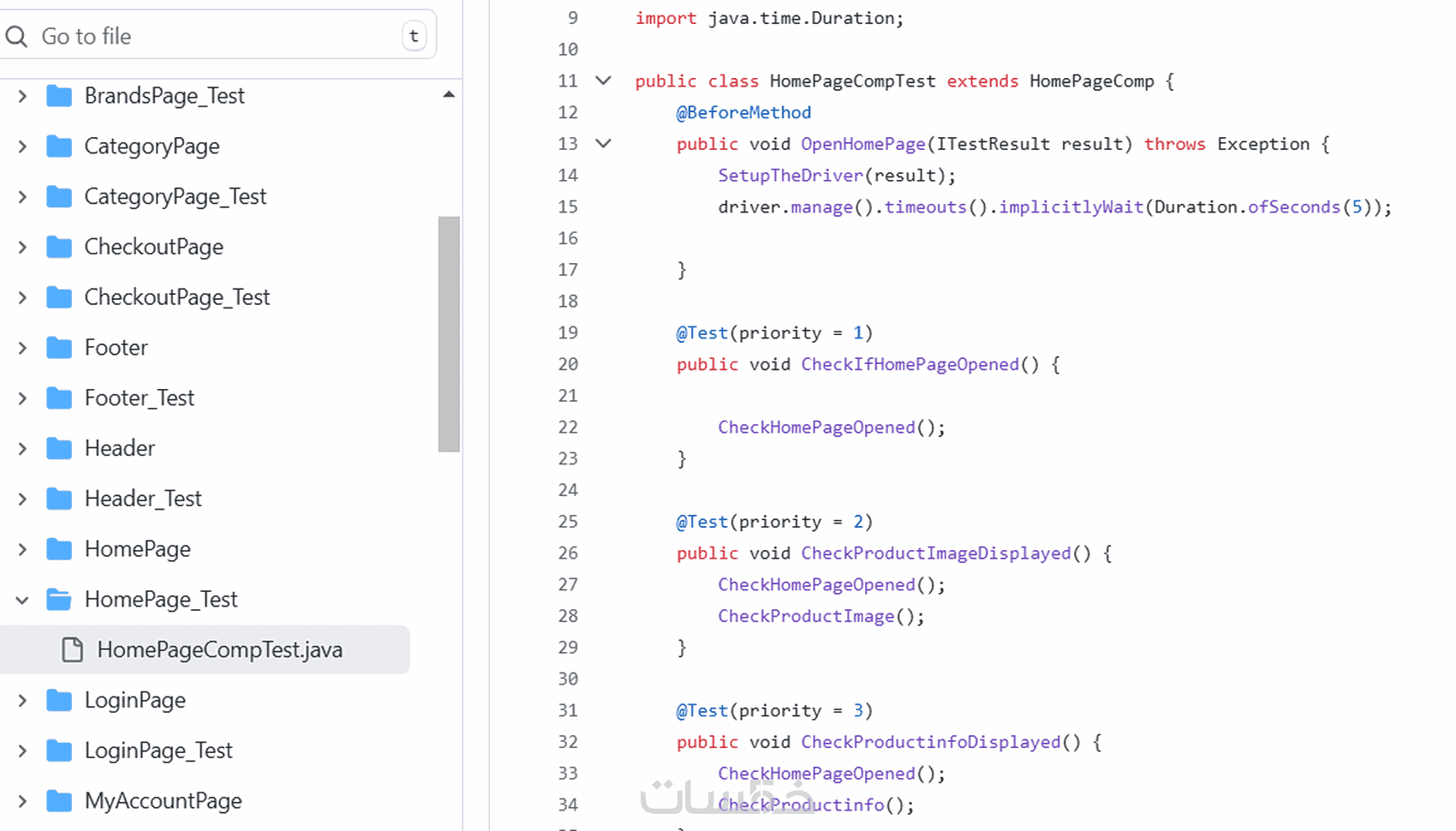This screenshot has width=1456, height=831.
Task: Click the 't' shortcut key badge
Action: 414,36
